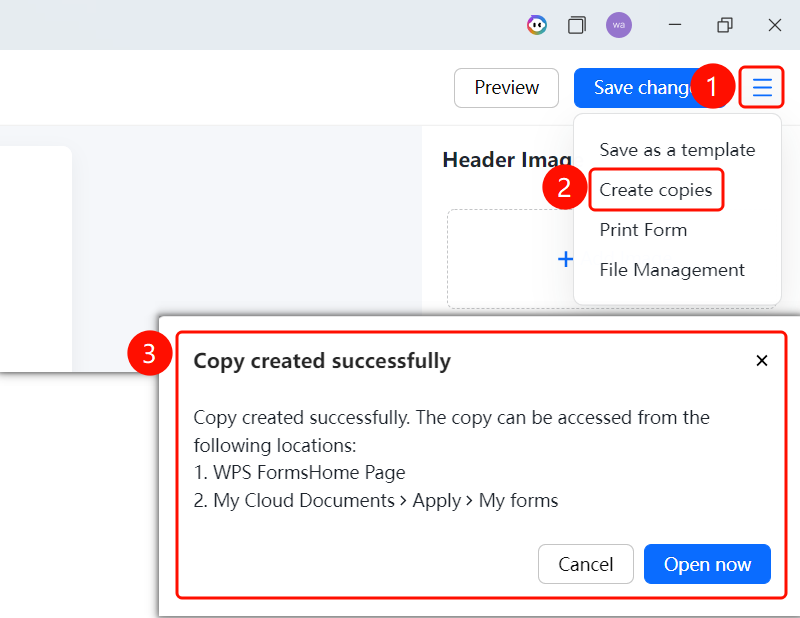800x618 pixels.
Task: Click the Header Image heading text
Action: 508,160
